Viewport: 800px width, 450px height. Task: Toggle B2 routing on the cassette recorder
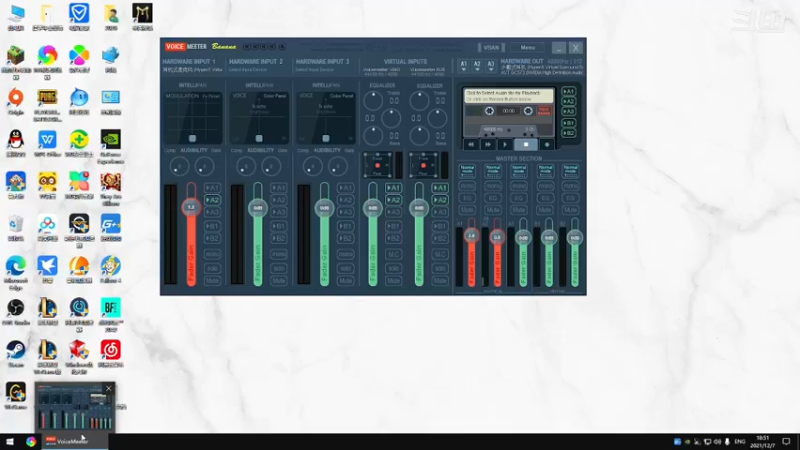[569, 133]
